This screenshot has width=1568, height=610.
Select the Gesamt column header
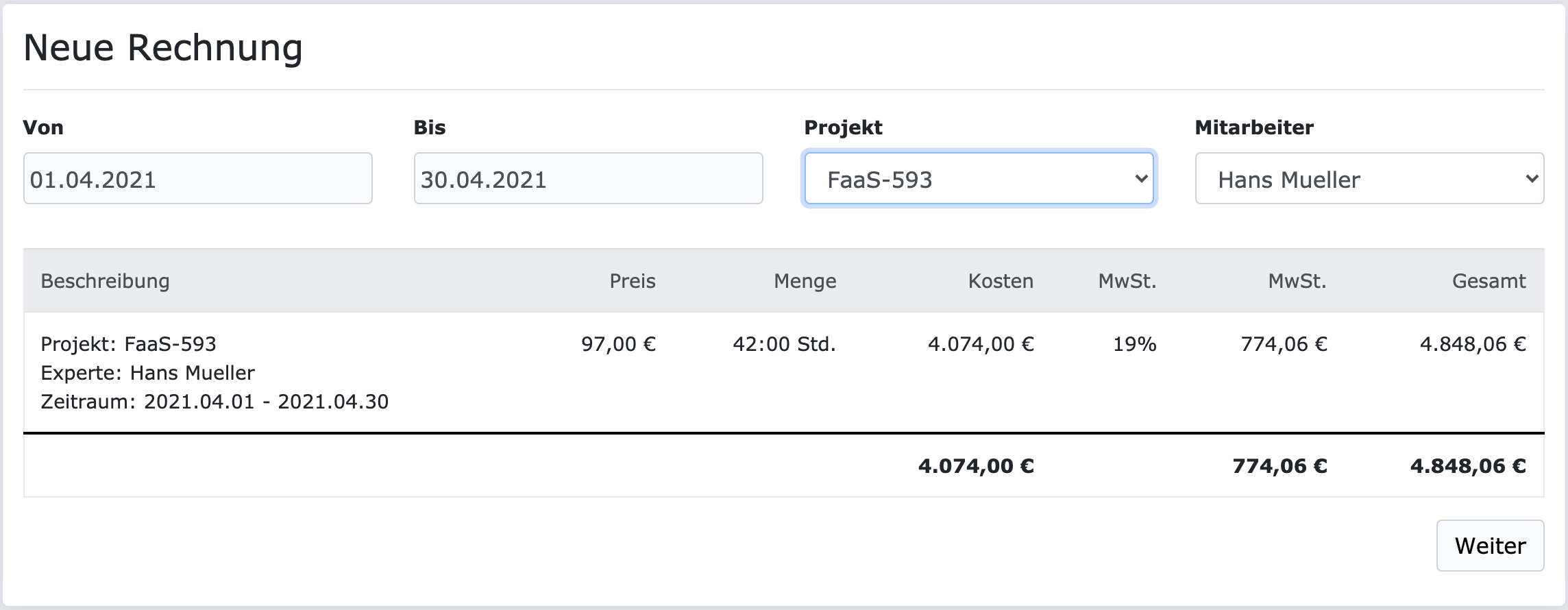coord(1489,281)
